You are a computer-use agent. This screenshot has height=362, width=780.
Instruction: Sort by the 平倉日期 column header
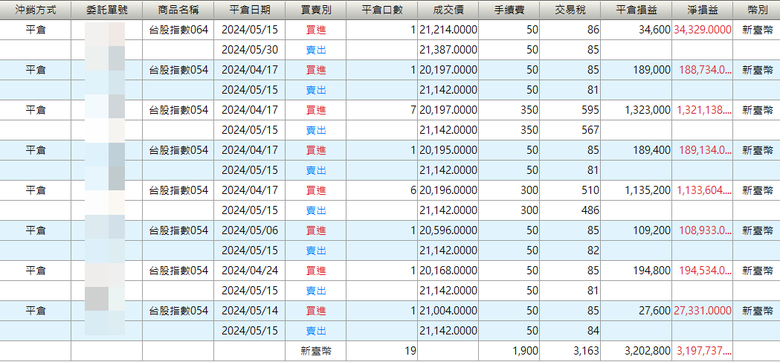tap(250, 9)
